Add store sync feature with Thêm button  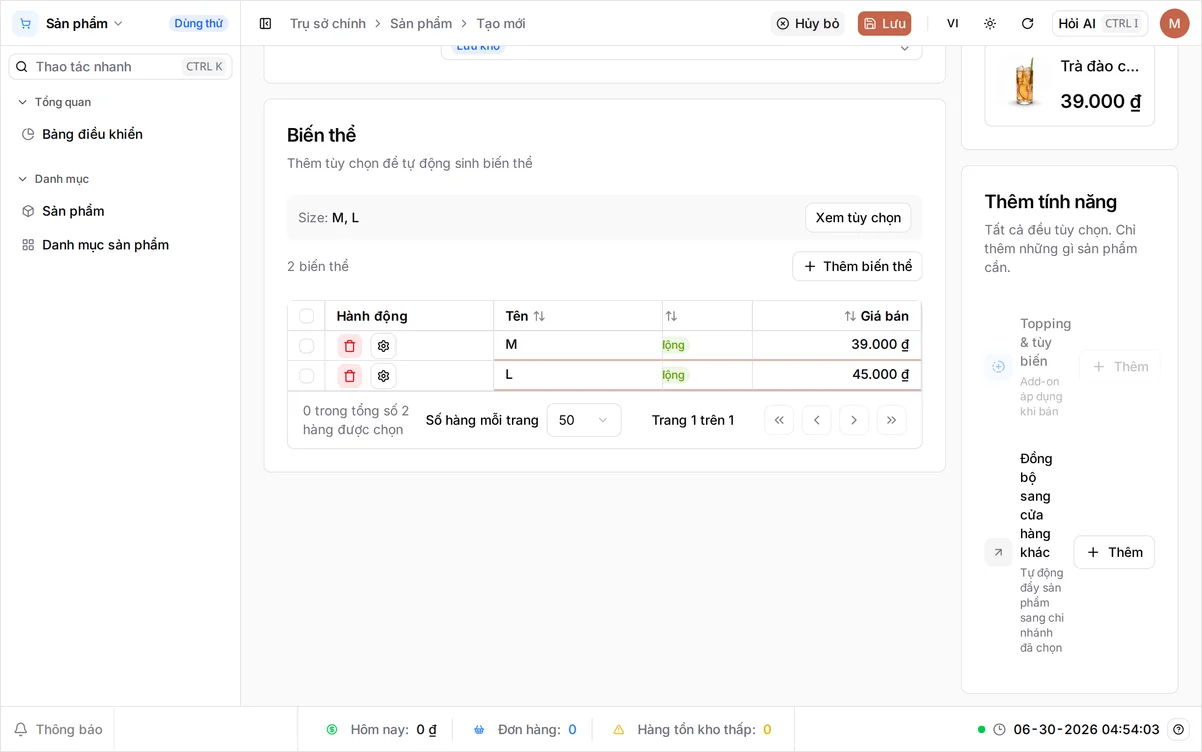click(1114, 552)
